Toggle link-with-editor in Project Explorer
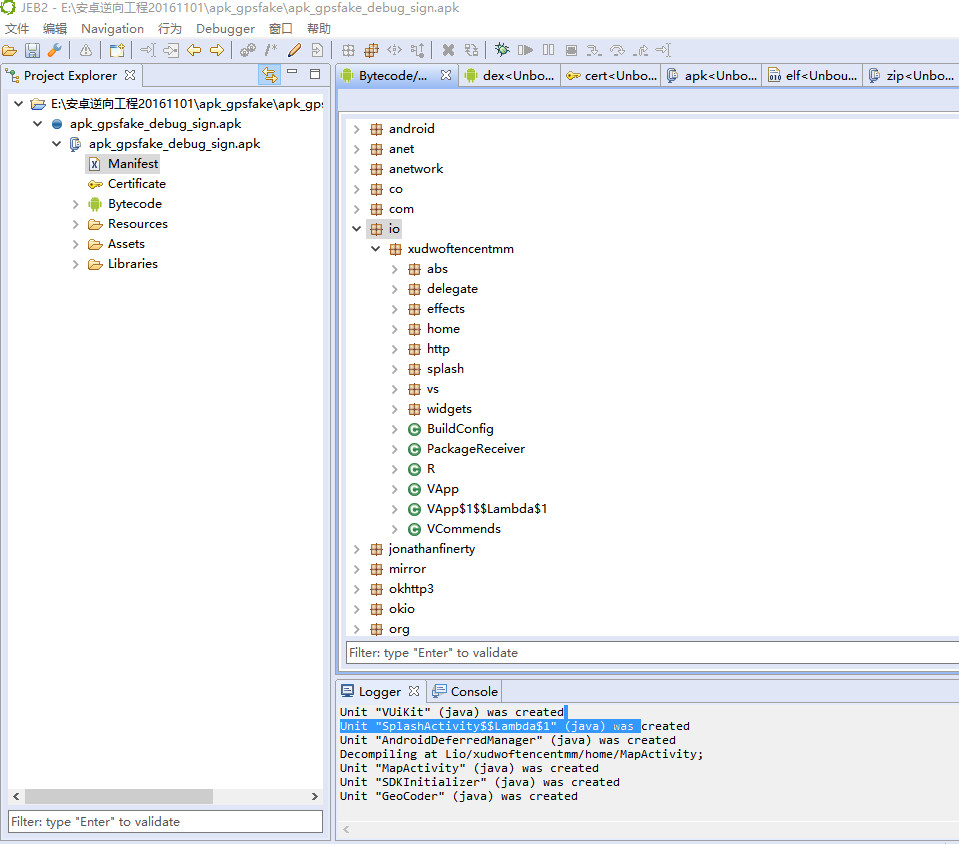 (269, 75)
